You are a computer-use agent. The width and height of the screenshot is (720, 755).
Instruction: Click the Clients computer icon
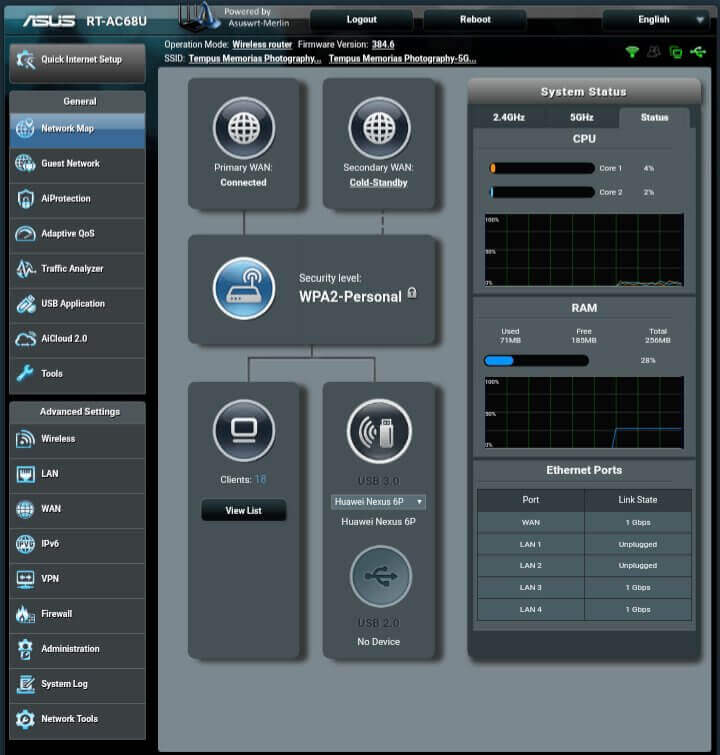[244, 430]
